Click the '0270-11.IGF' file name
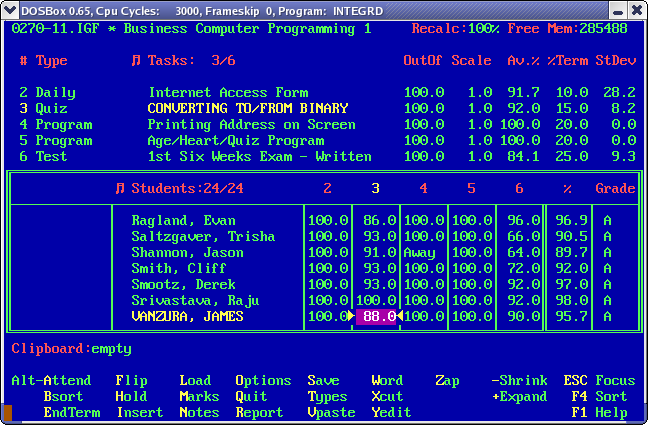The height and width of the screenshot is (425, 648). point(55,29)
